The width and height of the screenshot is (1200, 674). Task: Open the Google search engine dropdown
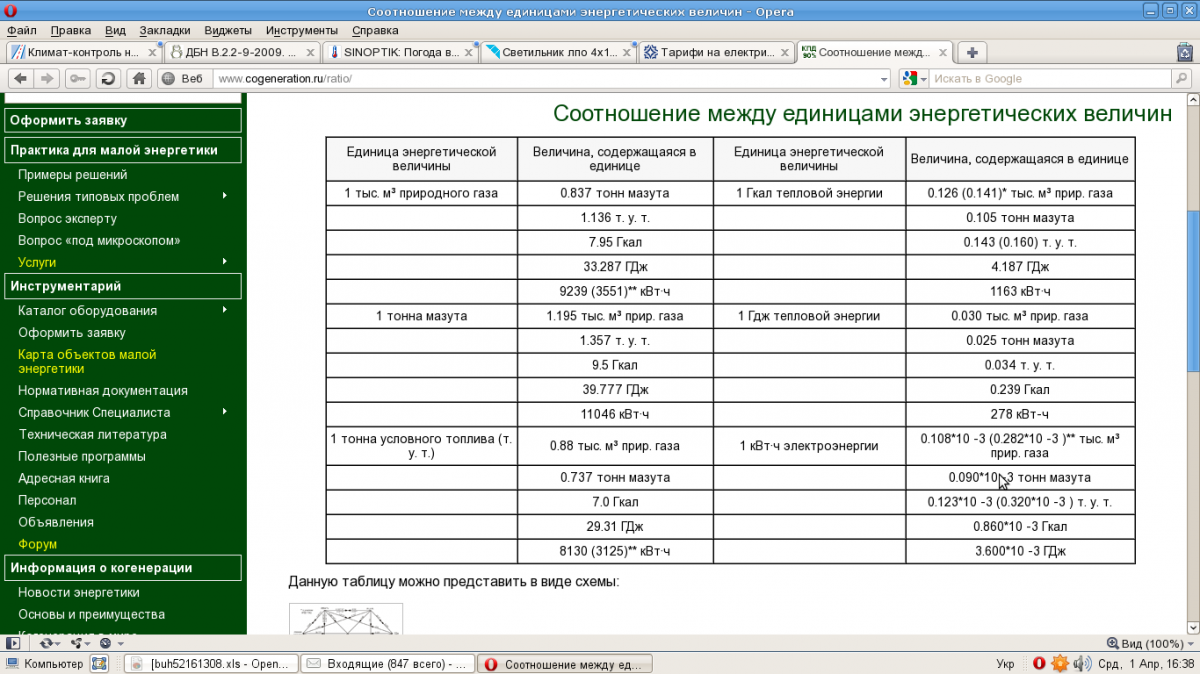coord(914,78)
